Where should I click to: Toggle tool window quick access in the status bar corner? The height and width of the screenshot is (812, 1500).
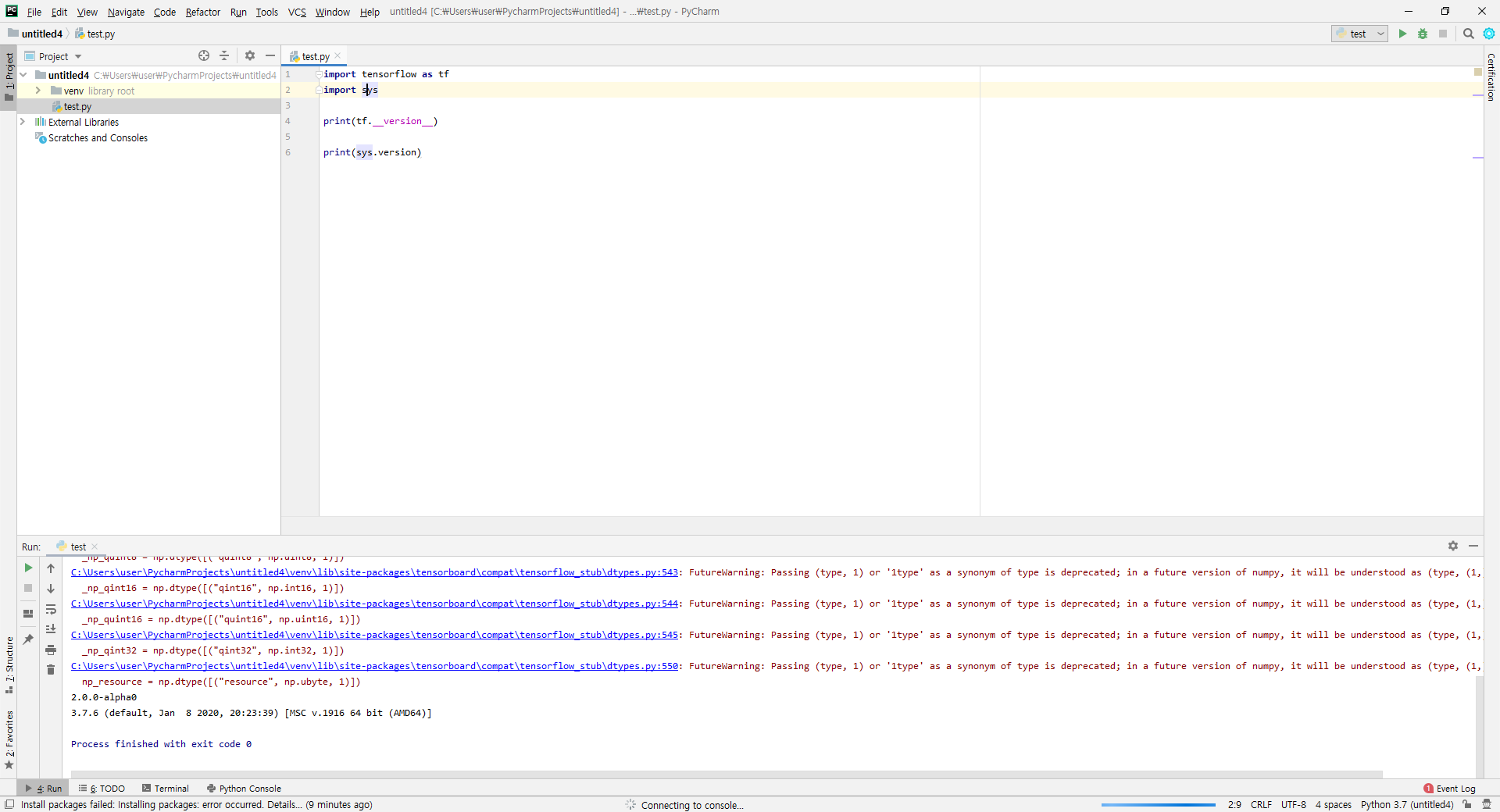coord(9,804)
